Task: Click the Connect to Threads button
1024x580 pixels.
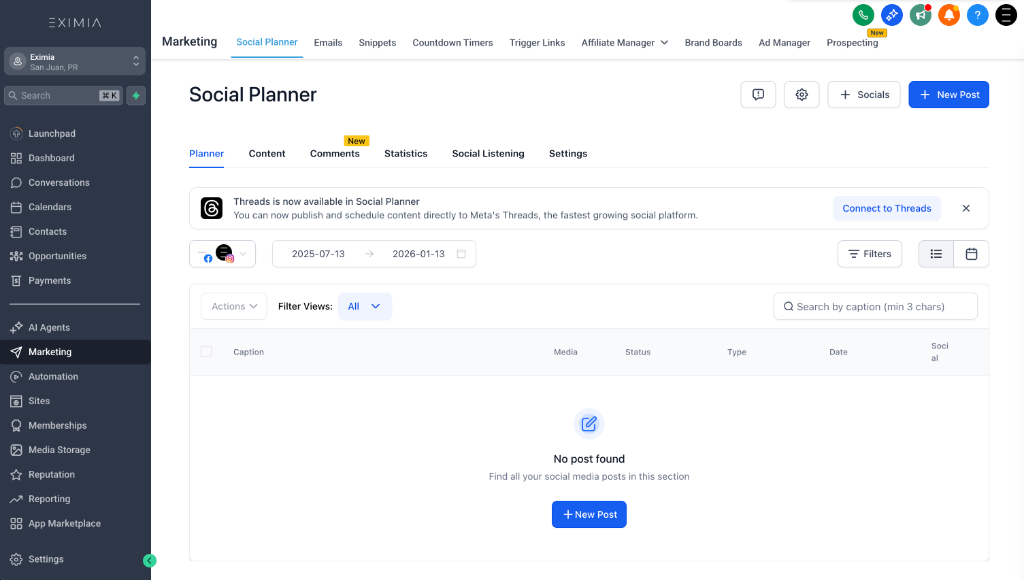Action: [887, 208]
